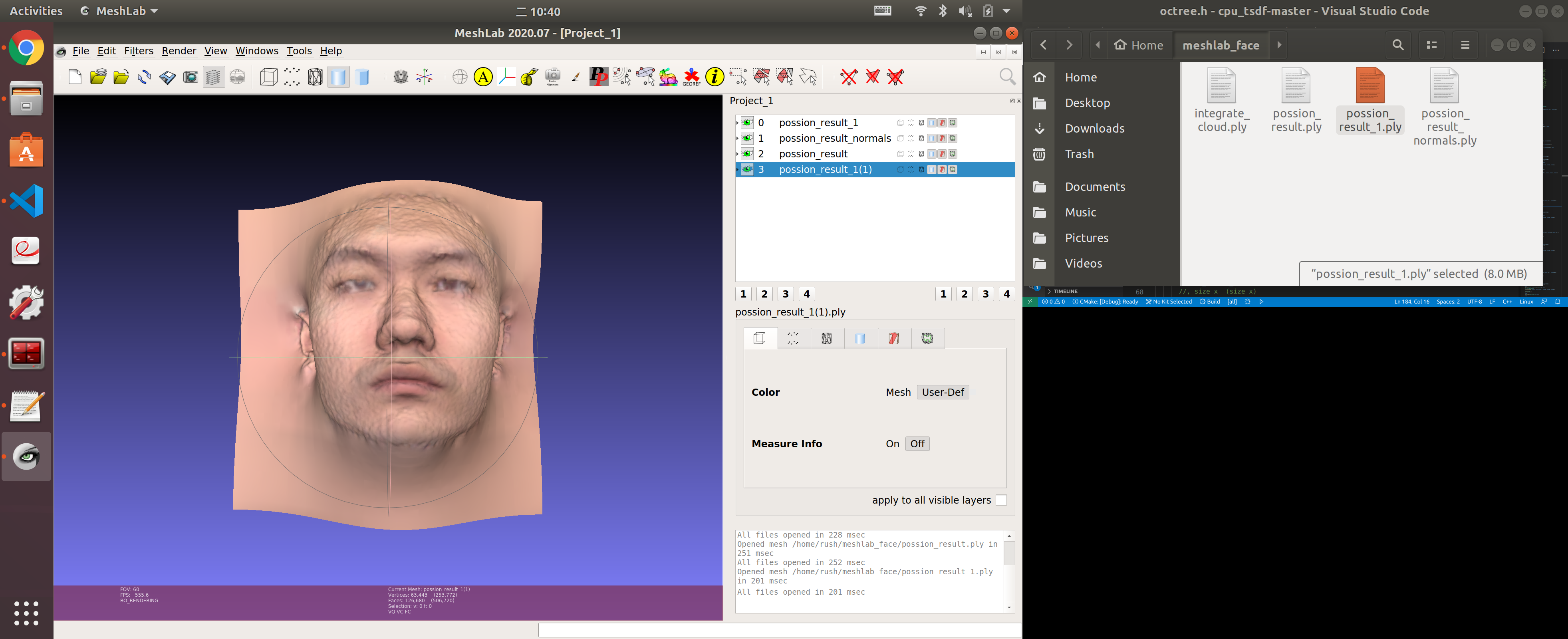Hide the possion_result layer eye icon
1568x639 pixels.
tap(748, 154)
